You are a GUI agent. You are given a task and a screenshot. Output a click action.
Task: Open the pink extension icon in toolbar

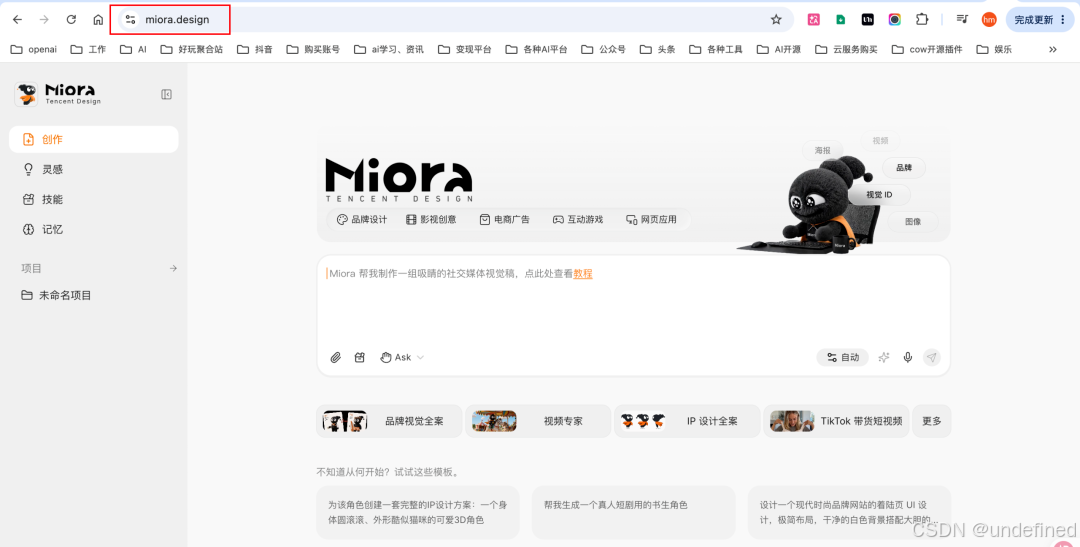click(814, 19)
